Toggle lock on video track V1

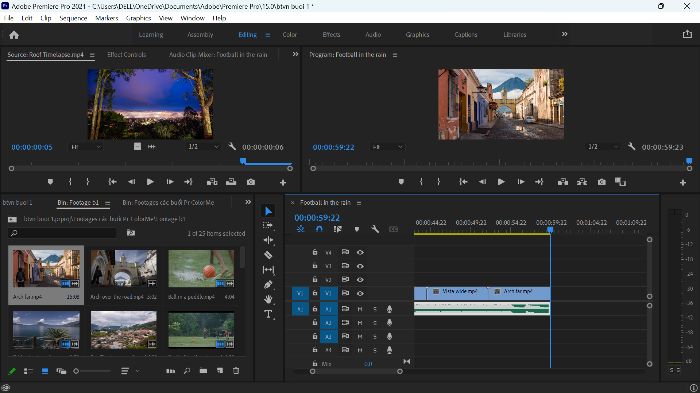[x=314, y=293]
